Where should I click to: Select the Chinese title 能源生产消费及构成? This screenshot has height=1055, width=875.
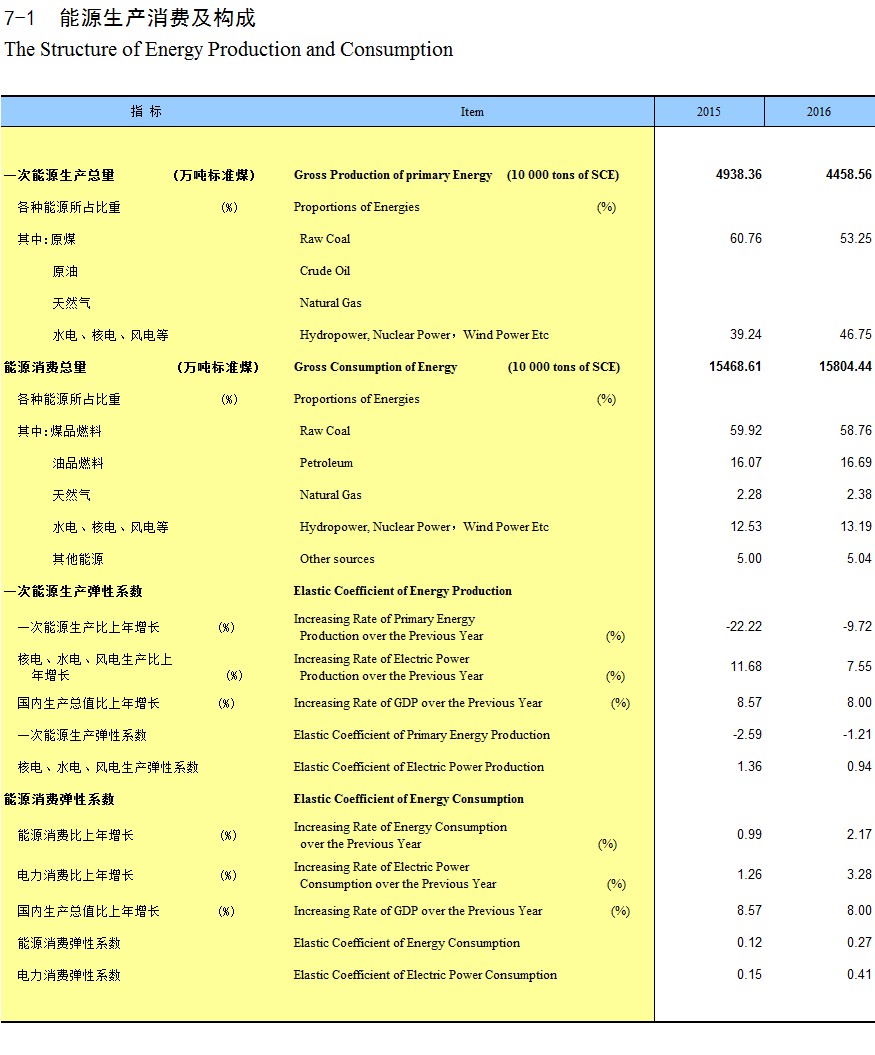coord(158,18)
